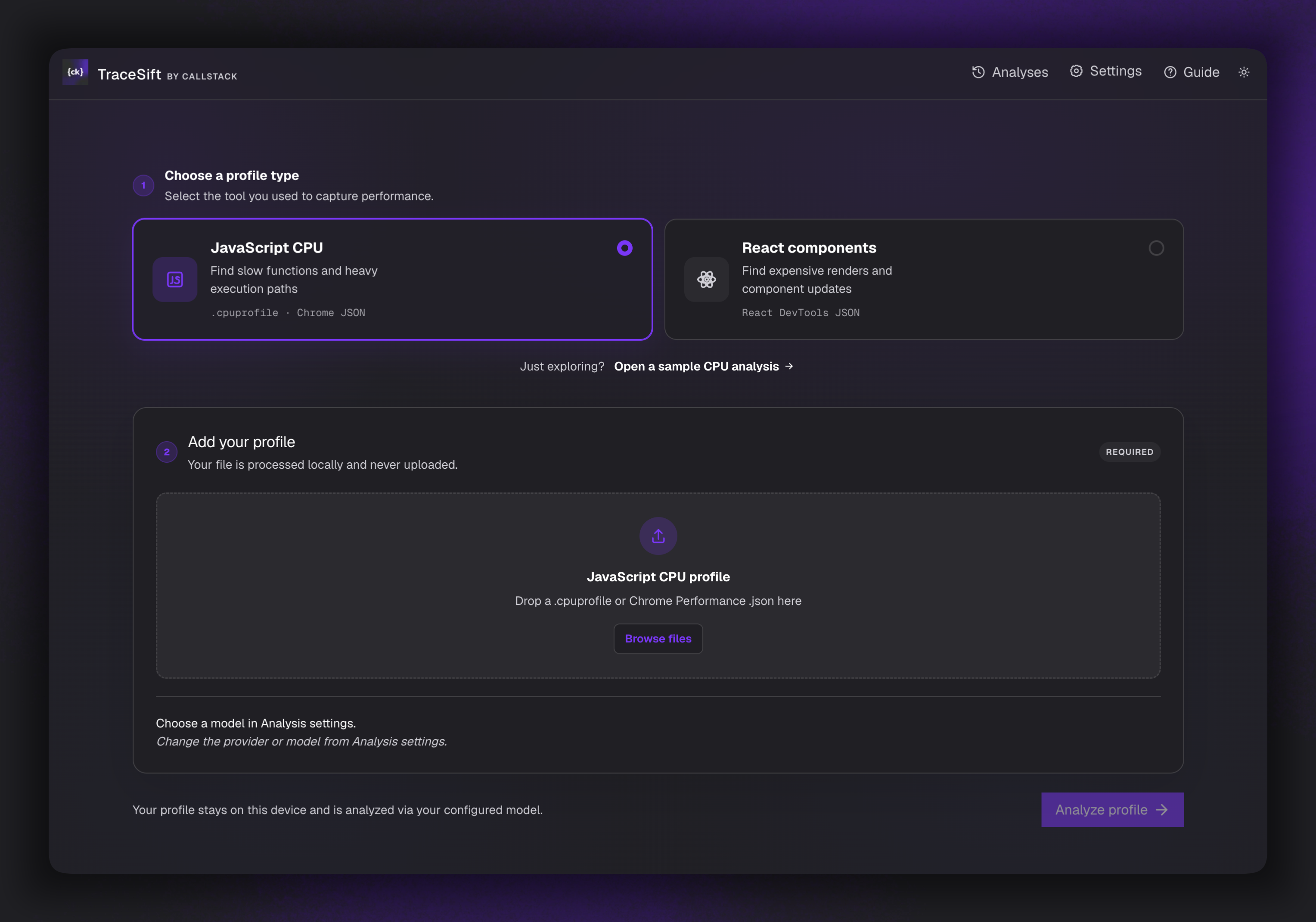The image size is (1316, 922).
Task: Click the 'Add your profile' heading
Action: tap(241, 442)
